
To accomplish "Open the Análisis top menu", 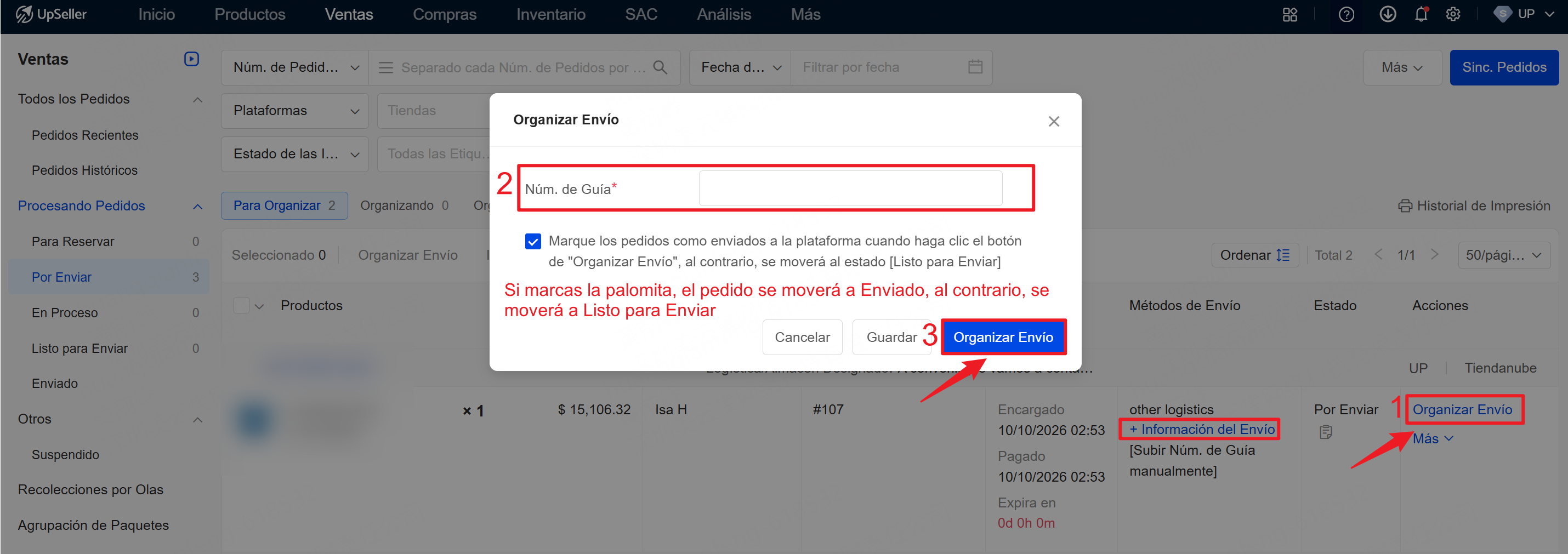I will 724,15.
